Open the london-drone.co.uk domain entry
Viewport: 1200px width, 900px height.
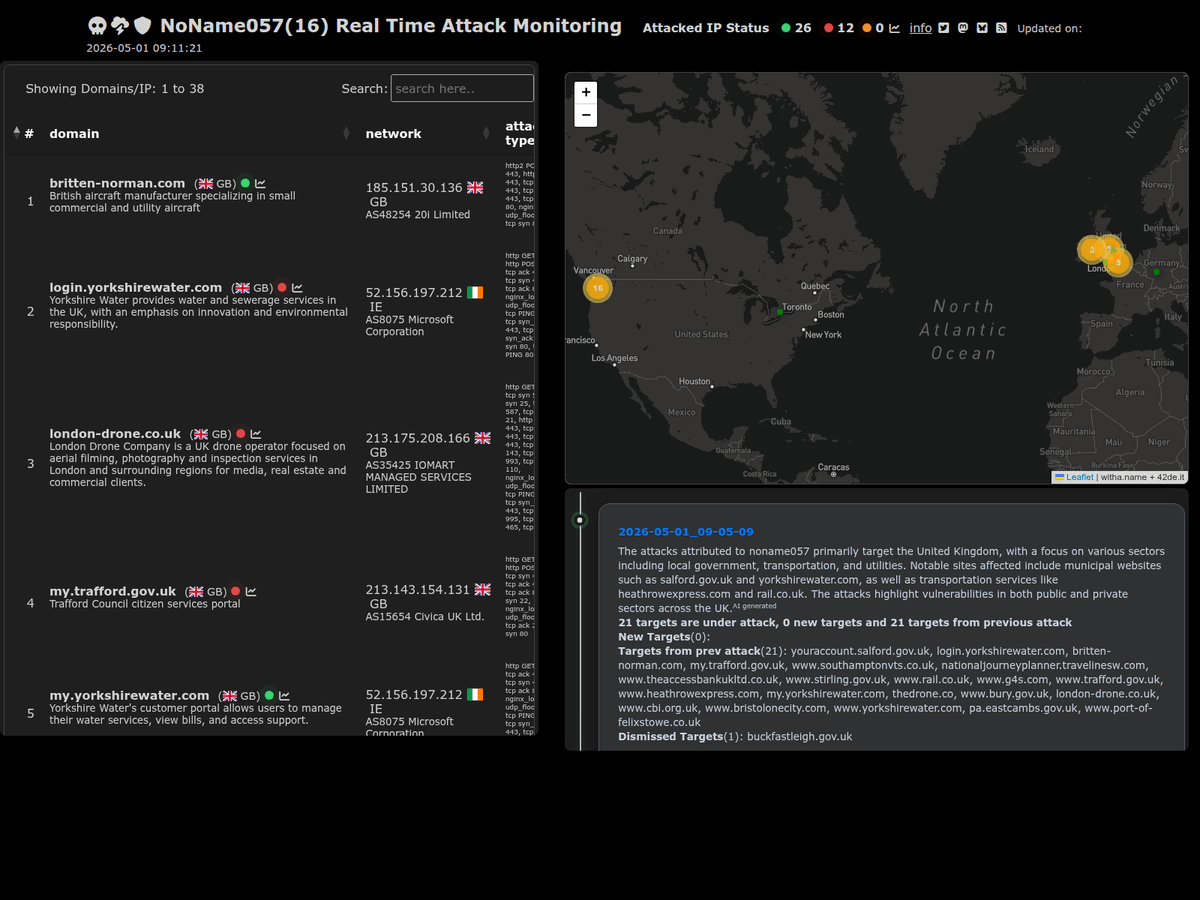(x=115, y=433)
